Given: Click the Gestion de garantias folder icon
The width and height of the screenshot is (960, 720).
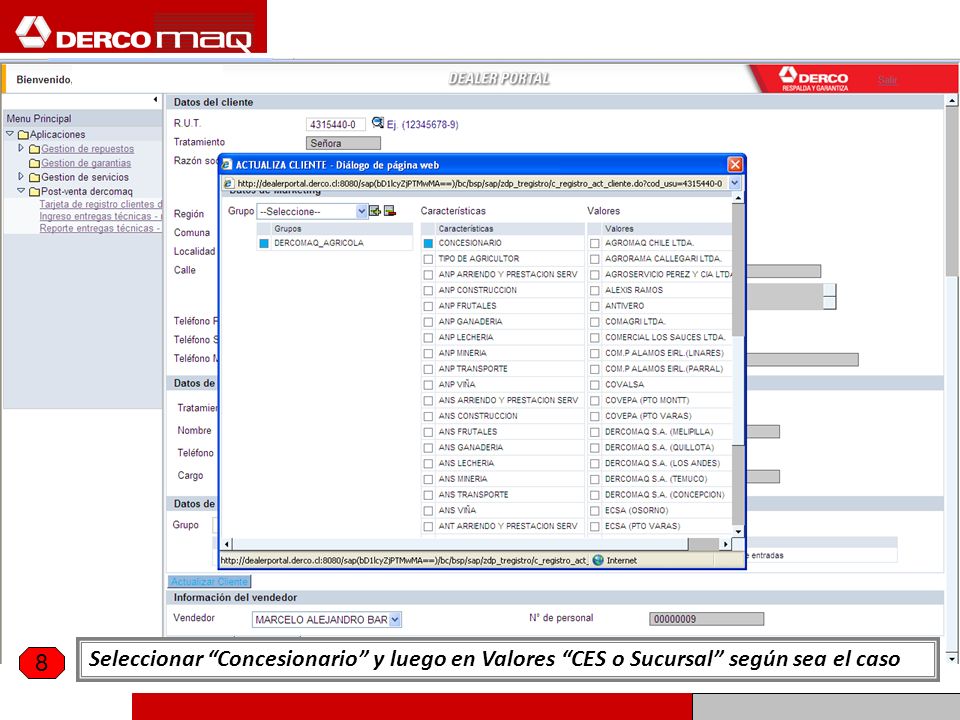Looking at the screenshot, I should [x=34, y=163].
